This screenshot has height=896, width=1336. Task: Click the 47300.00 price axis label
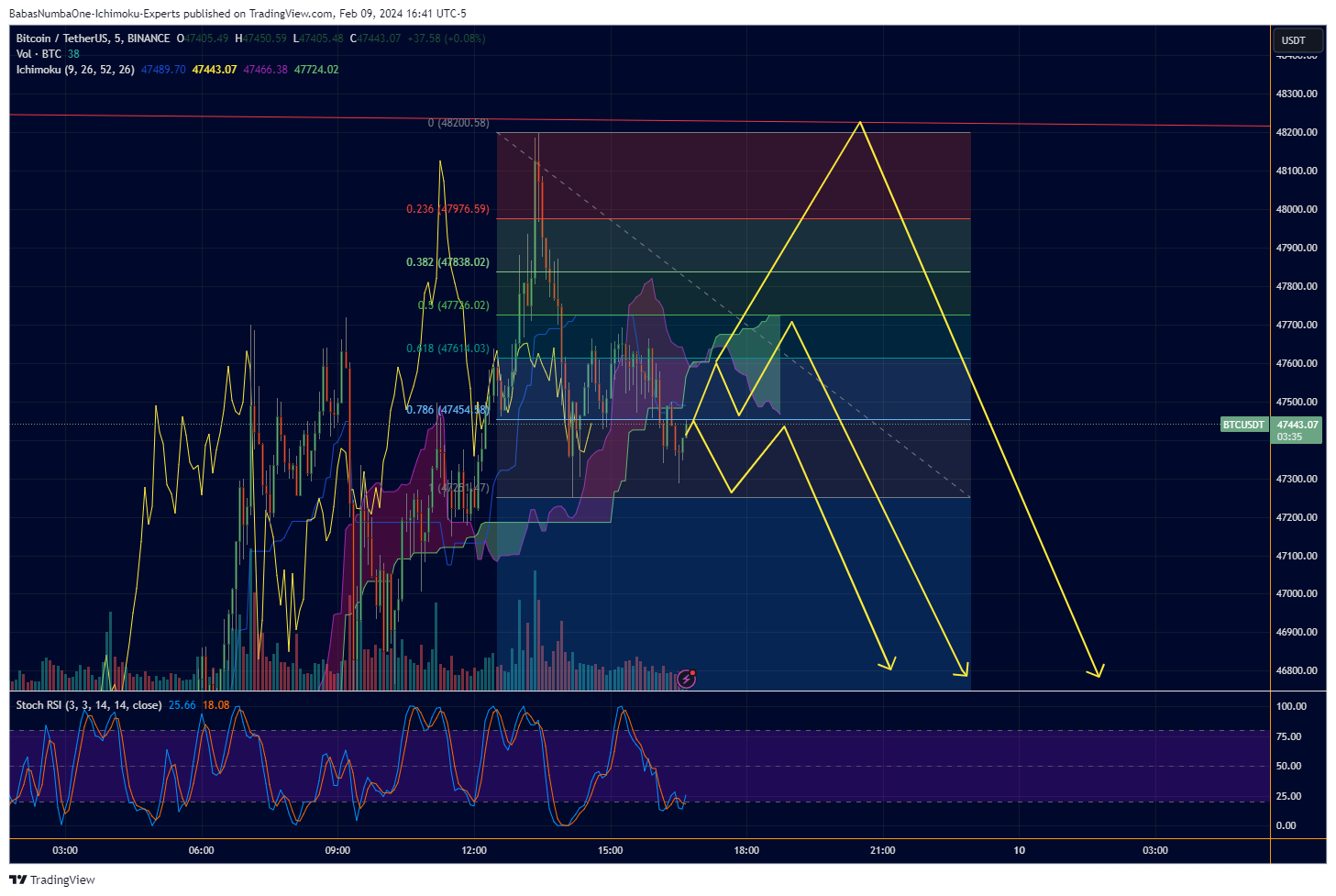tap(1297, 479)
